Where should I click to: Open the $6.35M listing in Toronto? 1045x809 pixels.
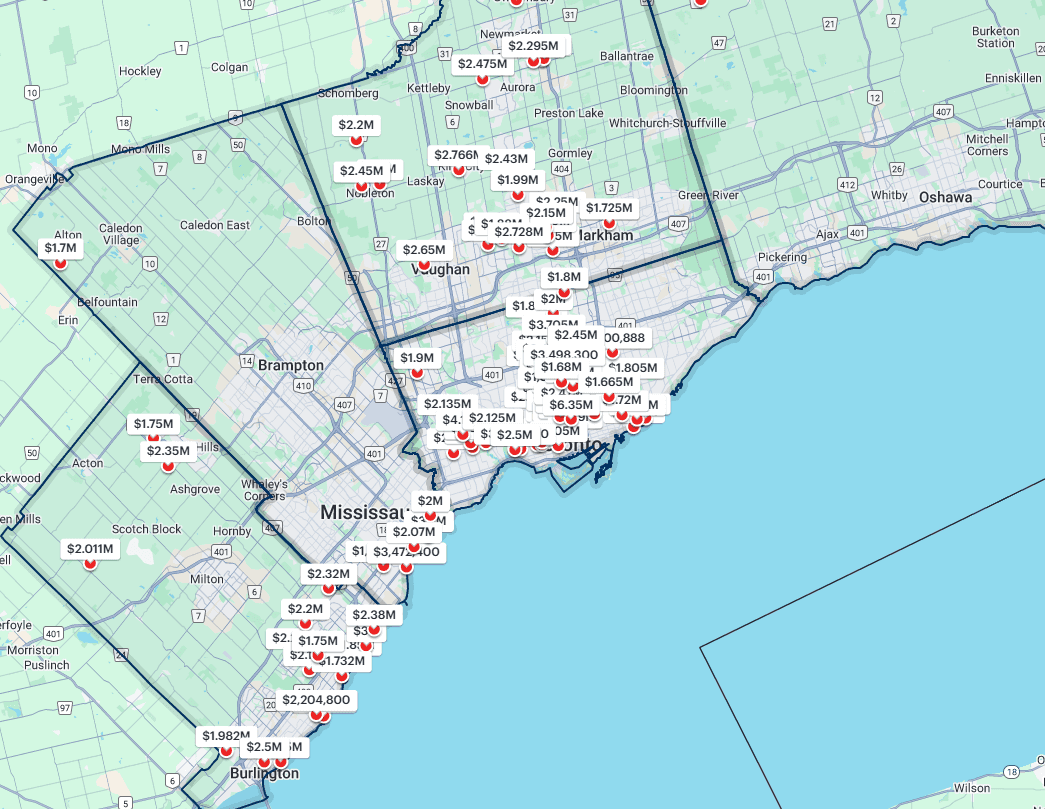coord(571,405)
